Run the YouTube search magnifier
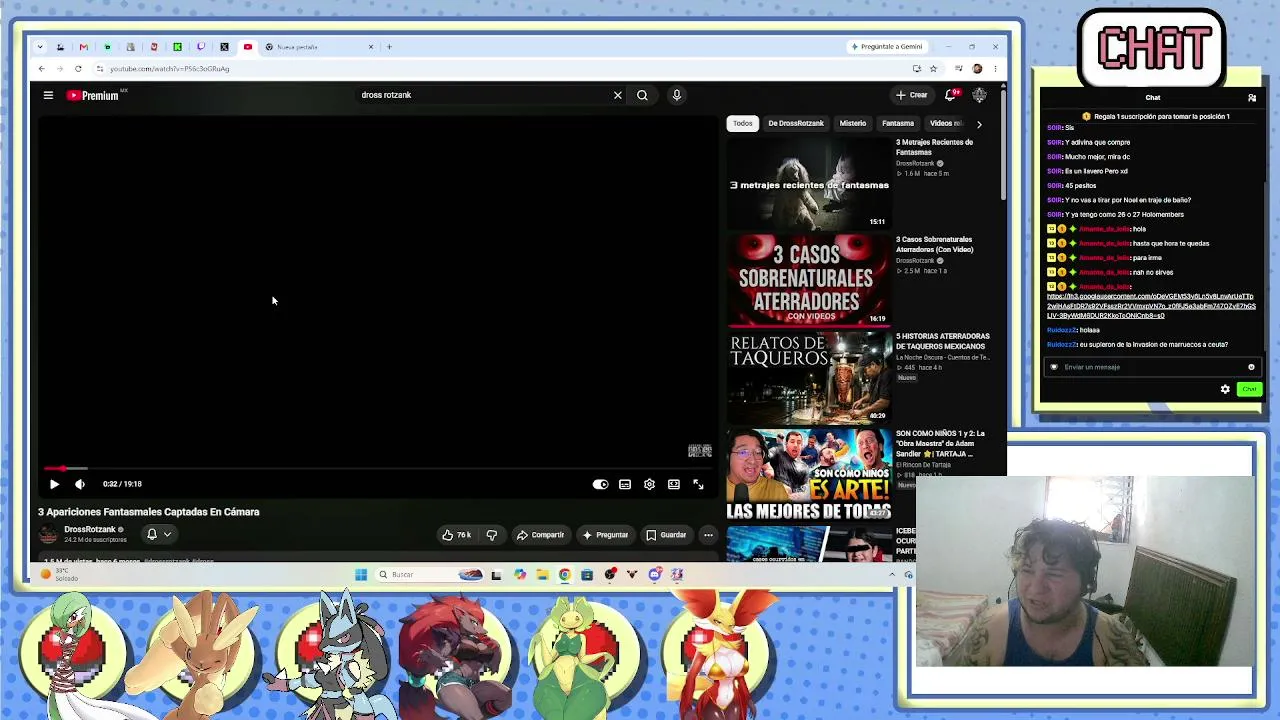Viewport: 1280px width, 720px height. coord(642,95)
